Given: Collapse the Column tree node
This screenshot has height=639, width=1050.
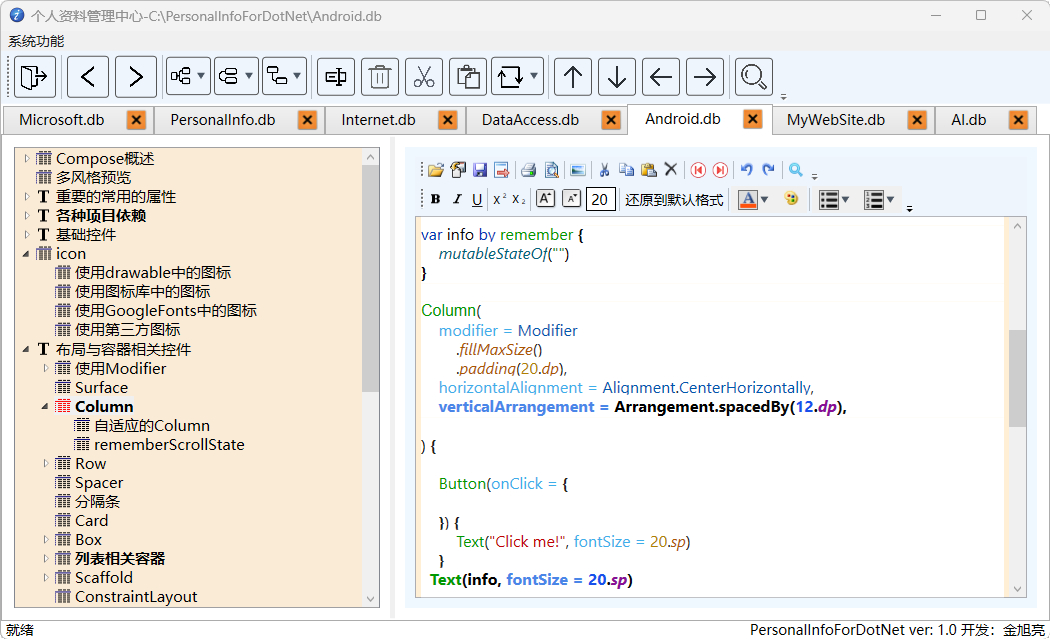Looking at the screenshot, I should tap(46, 407).
